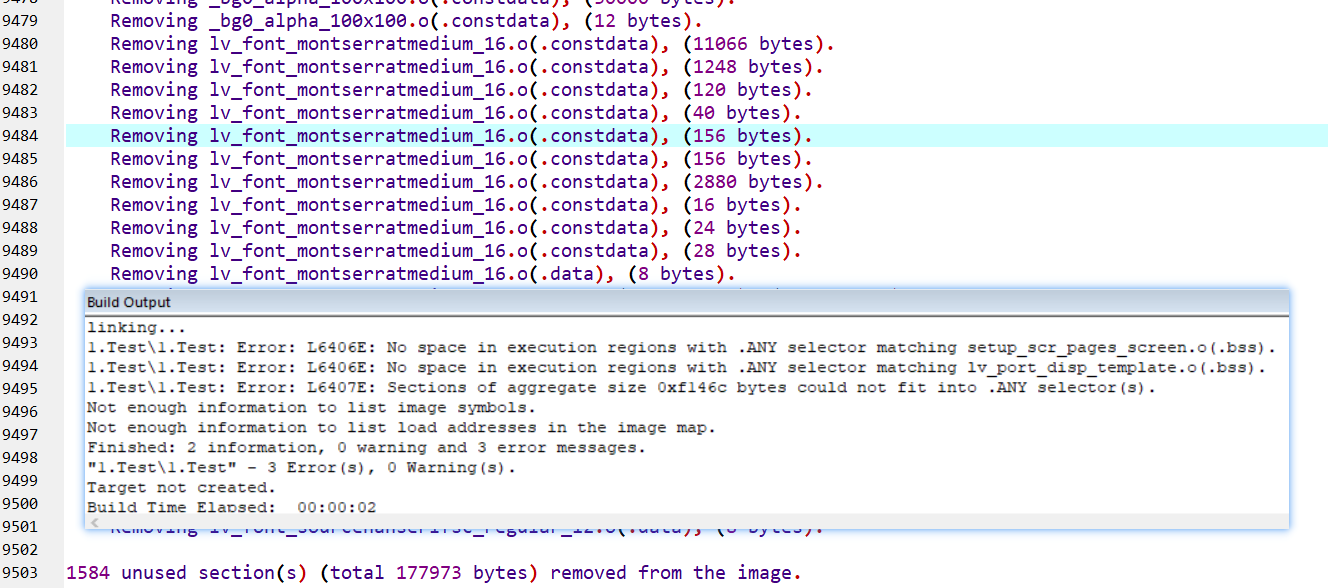Click line number 9491 in the gutter
Viewport: 1328px width, 588px height.
[20, 296]
